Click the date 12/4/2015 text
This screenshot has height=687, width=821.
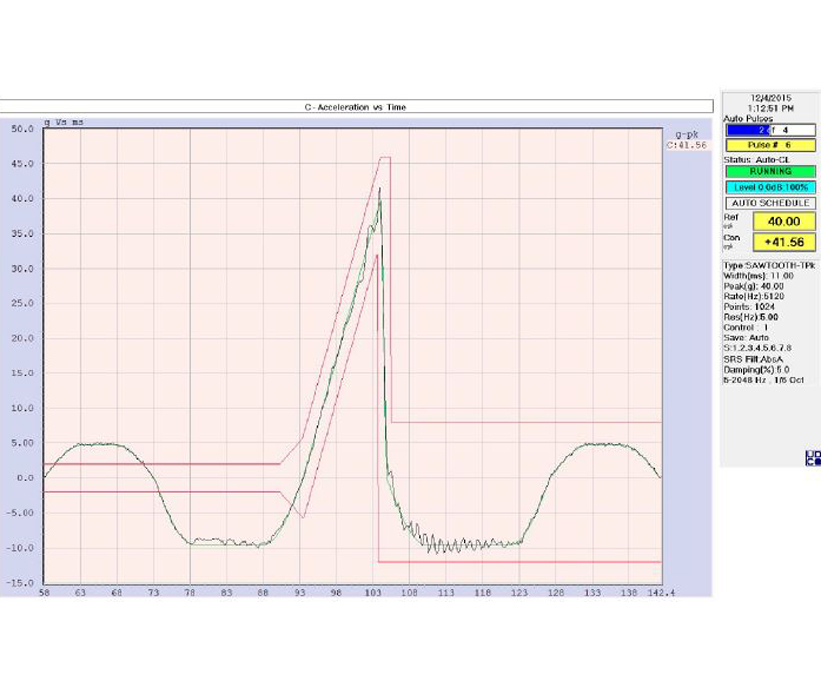pos(771,98)
